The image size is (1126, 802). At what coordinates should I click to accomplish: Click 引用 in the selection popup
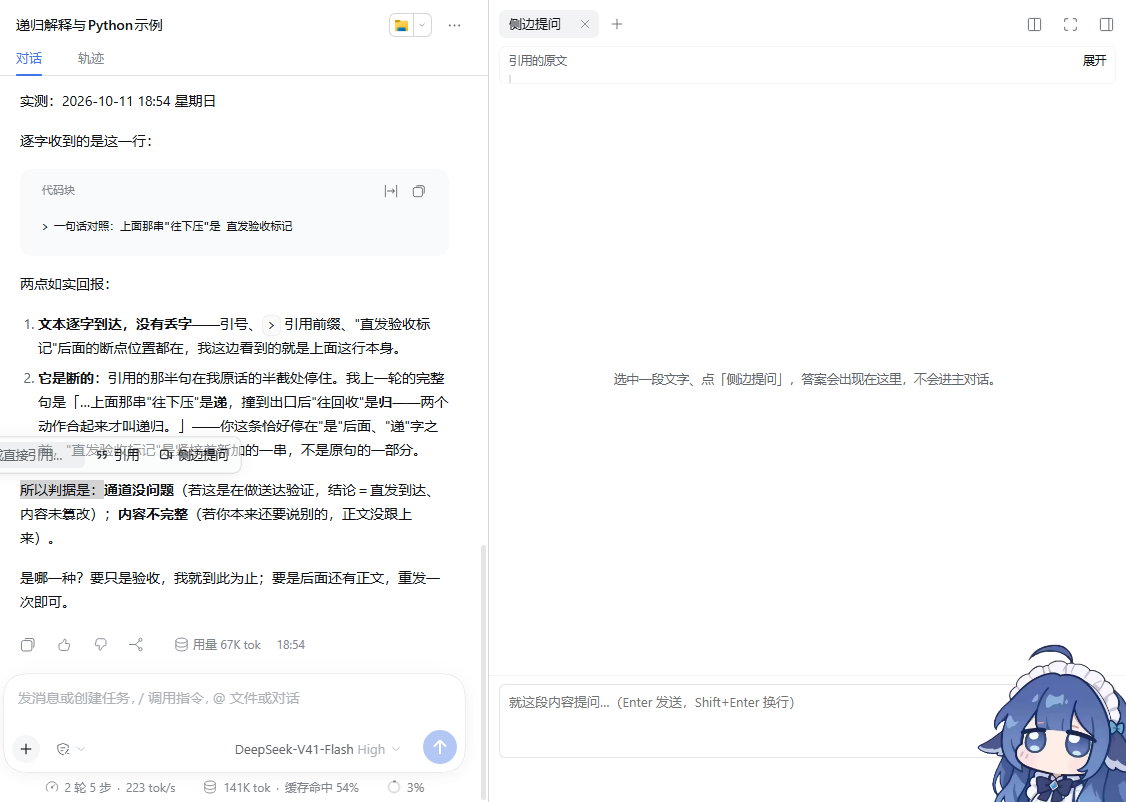pos(118,455)
